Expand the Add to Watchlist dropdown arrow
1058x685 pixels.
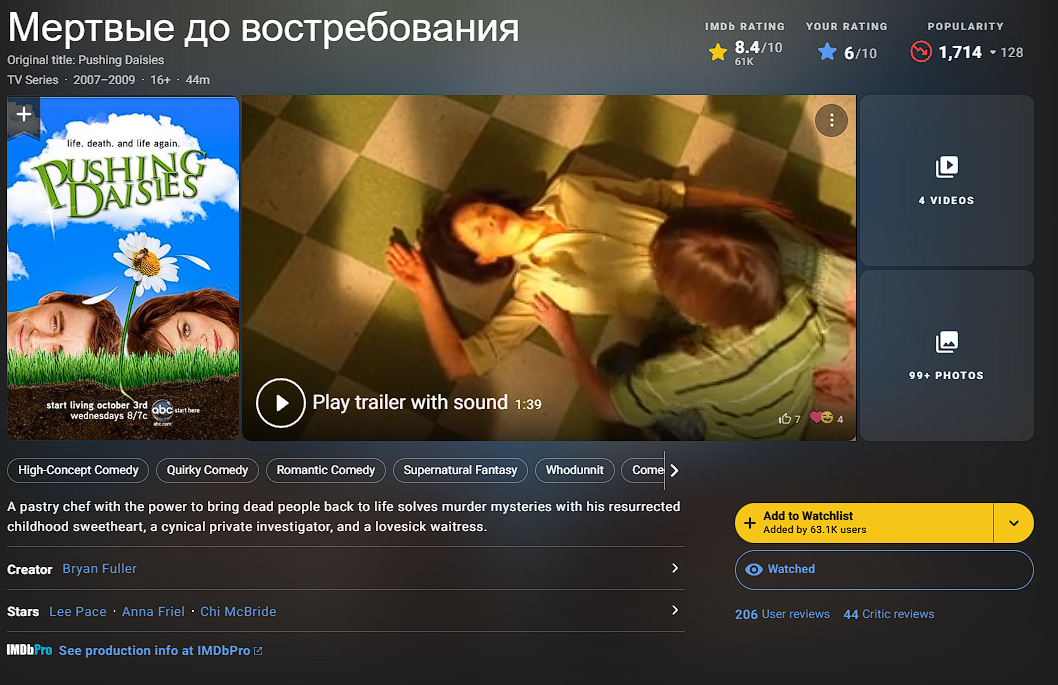1013,523
